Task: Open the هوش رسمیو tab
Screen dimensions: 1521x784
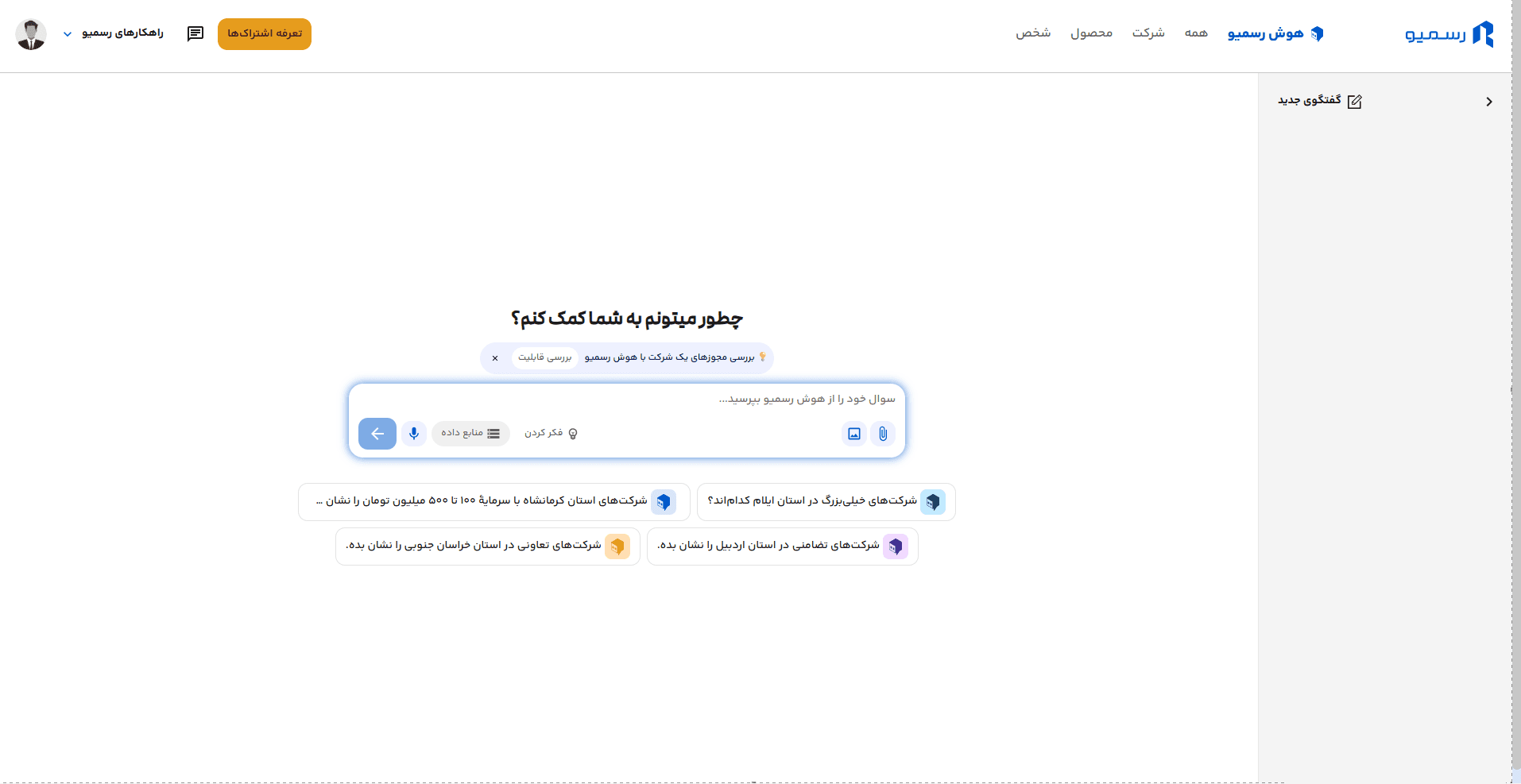Action: click(1275, 33)
